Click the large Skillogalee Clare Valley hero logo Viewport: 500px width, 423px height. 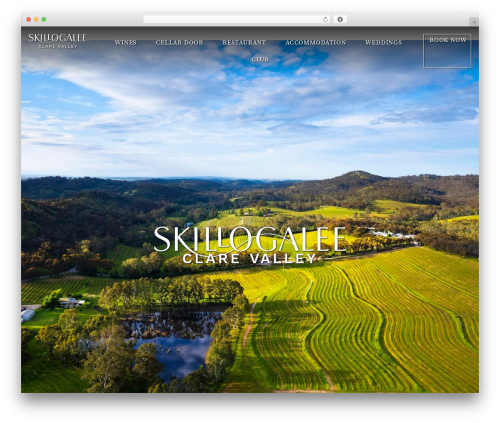(x=249, y=245)
